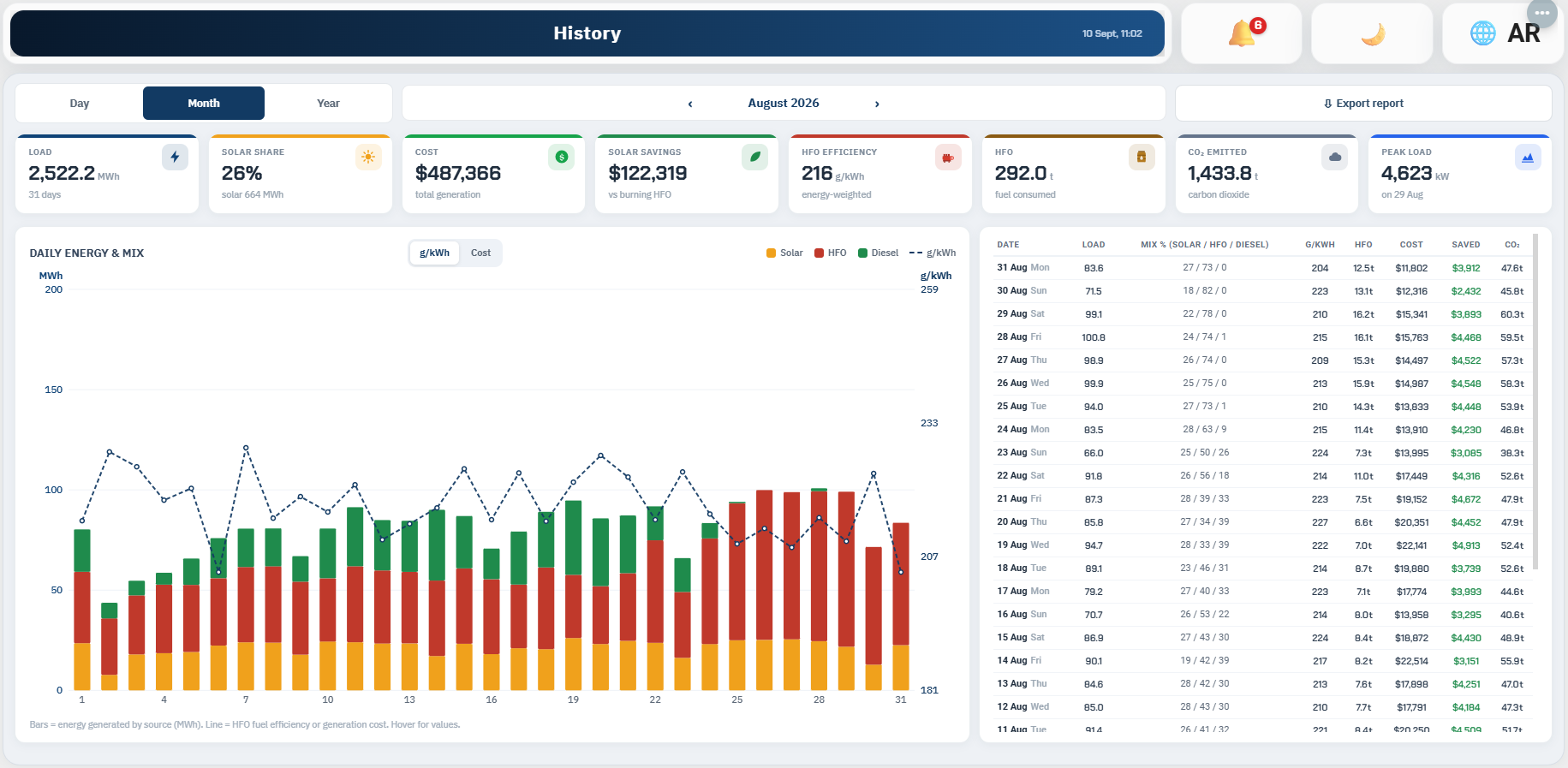Click the sun icon on the Solar Share card

368,157
